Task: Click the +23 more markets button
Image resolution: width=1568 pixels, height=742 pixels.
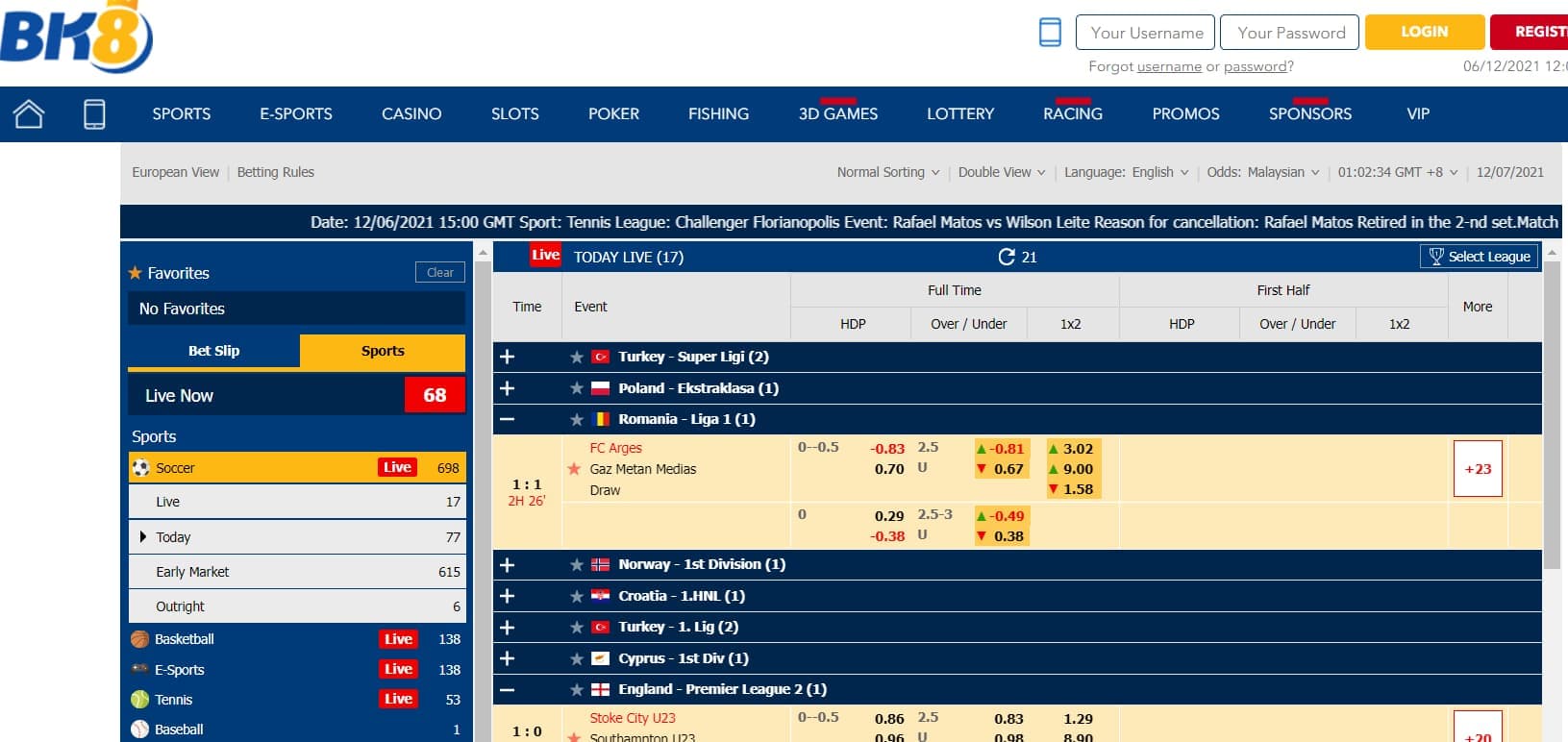Action: click(1478, 469)
